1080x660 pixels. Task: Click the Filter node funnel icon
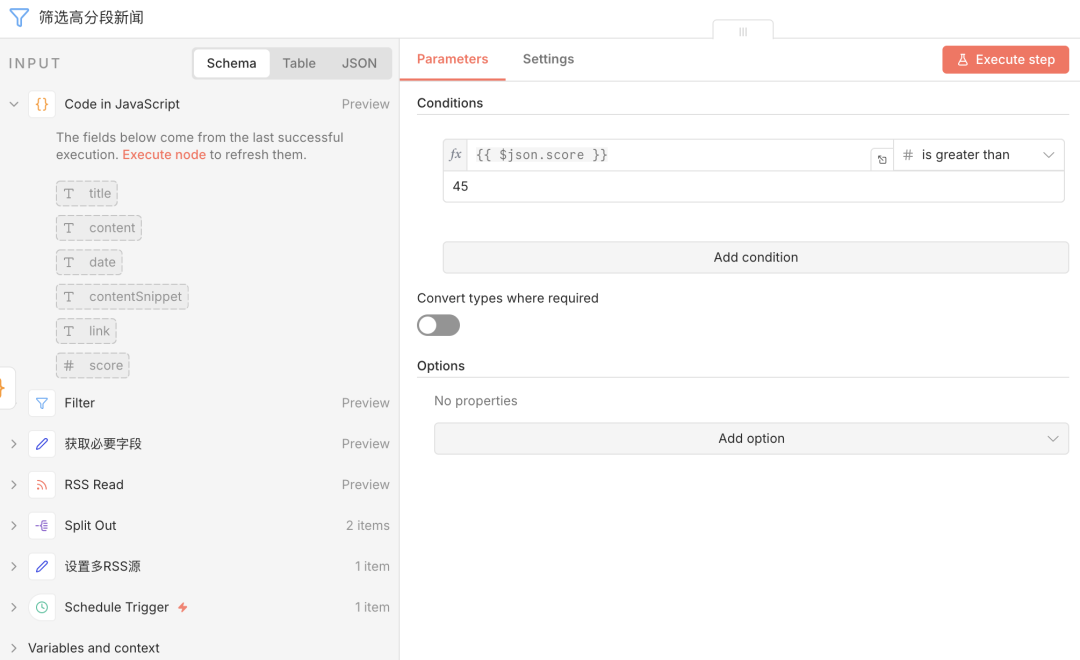click(42, 403)
